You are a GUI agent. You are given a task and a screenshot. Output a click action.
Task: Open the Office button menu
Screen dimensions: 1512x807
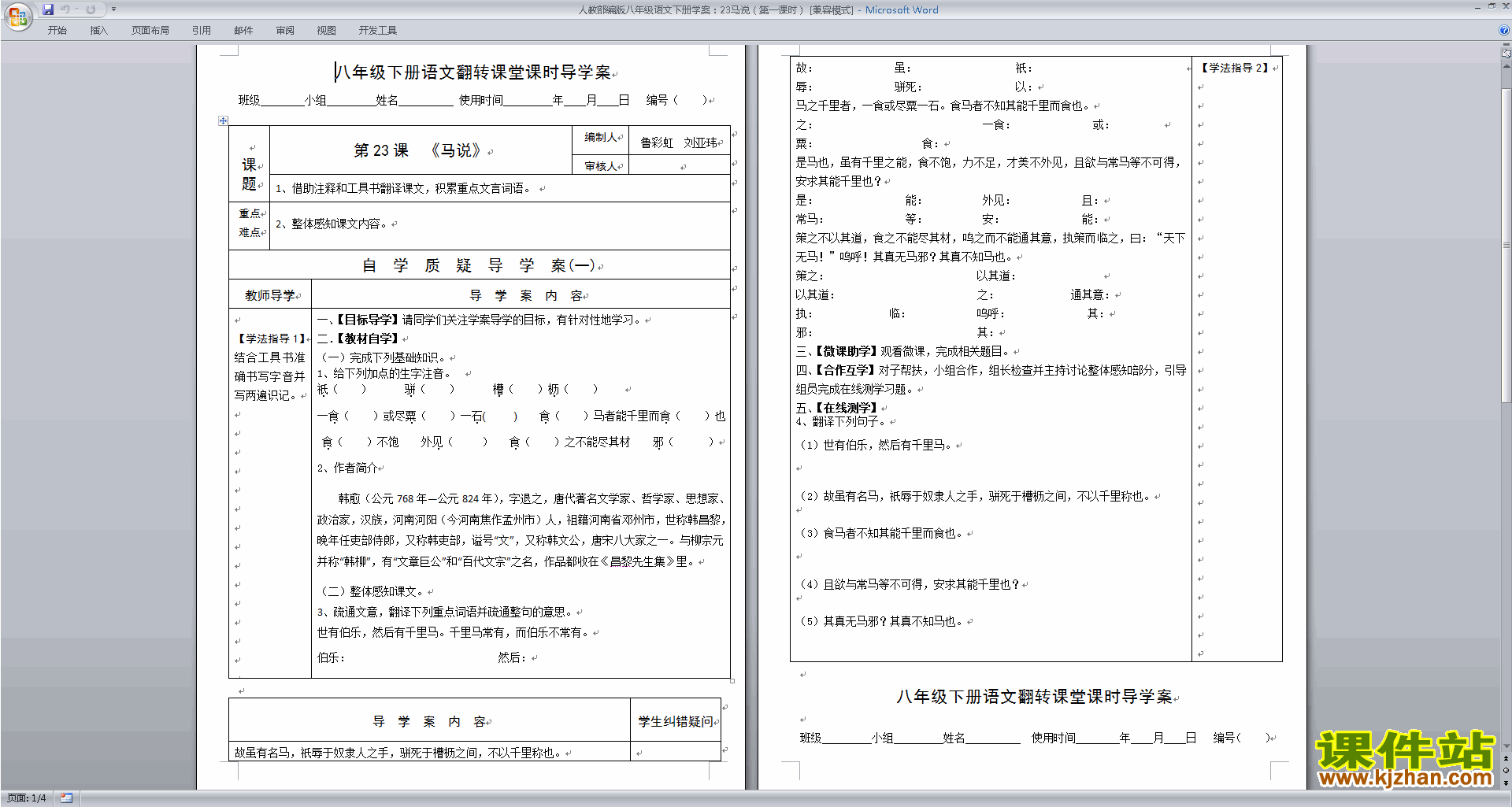17,17
